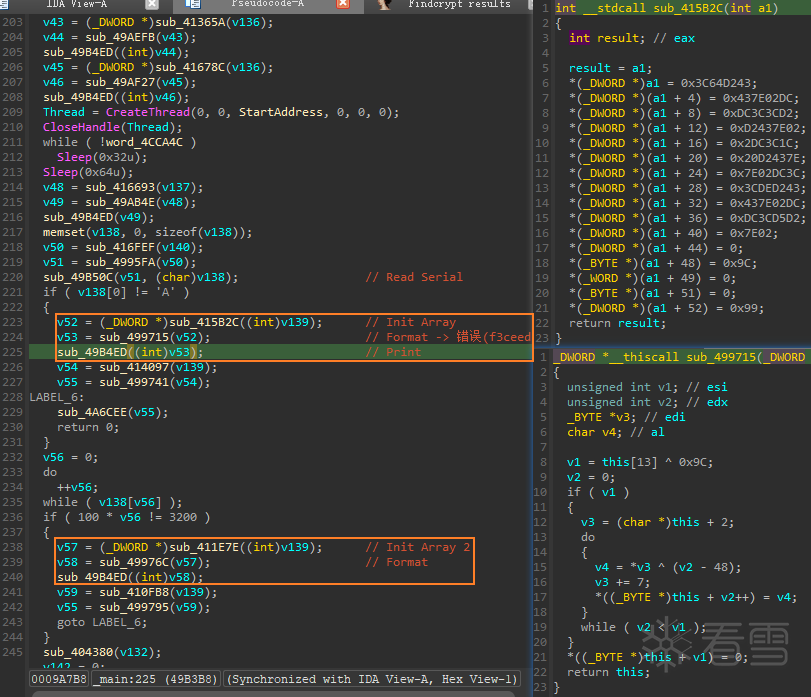811x697 pixels.
Task: Click the sub_415B2C function header in right pane
Action: 667,8
